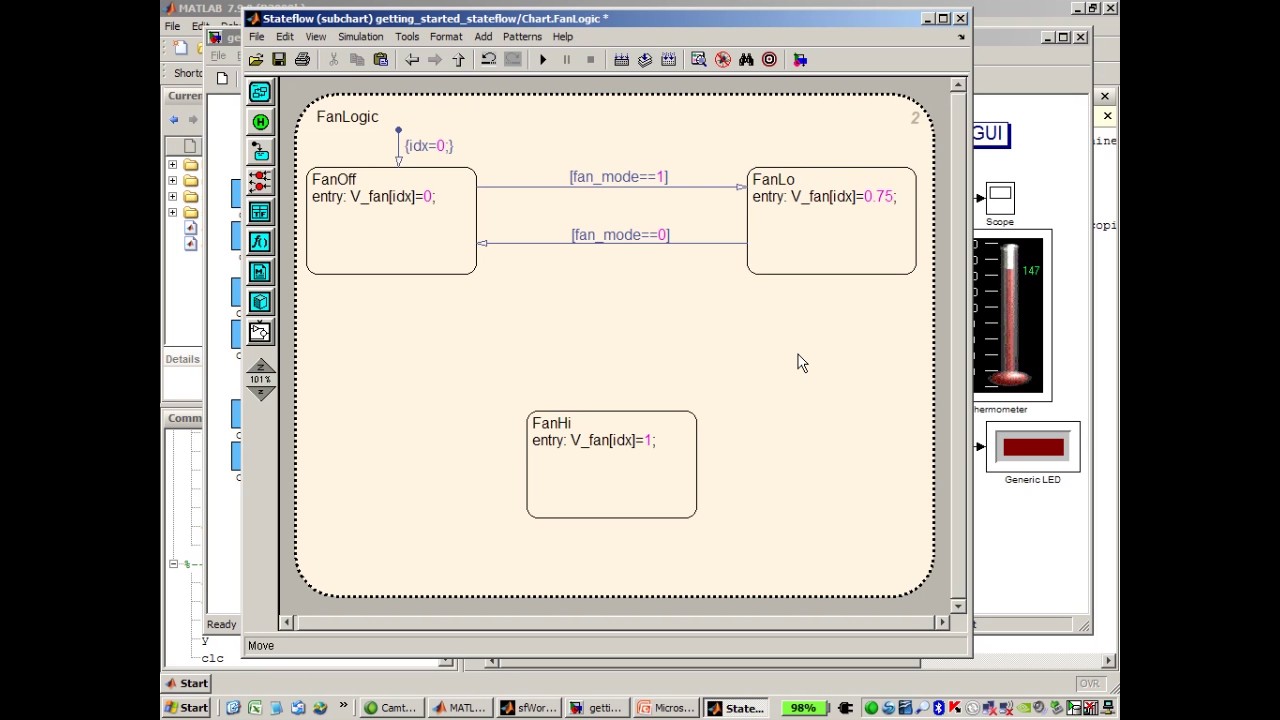Click the Simulink library browser icon

[800, 60]
